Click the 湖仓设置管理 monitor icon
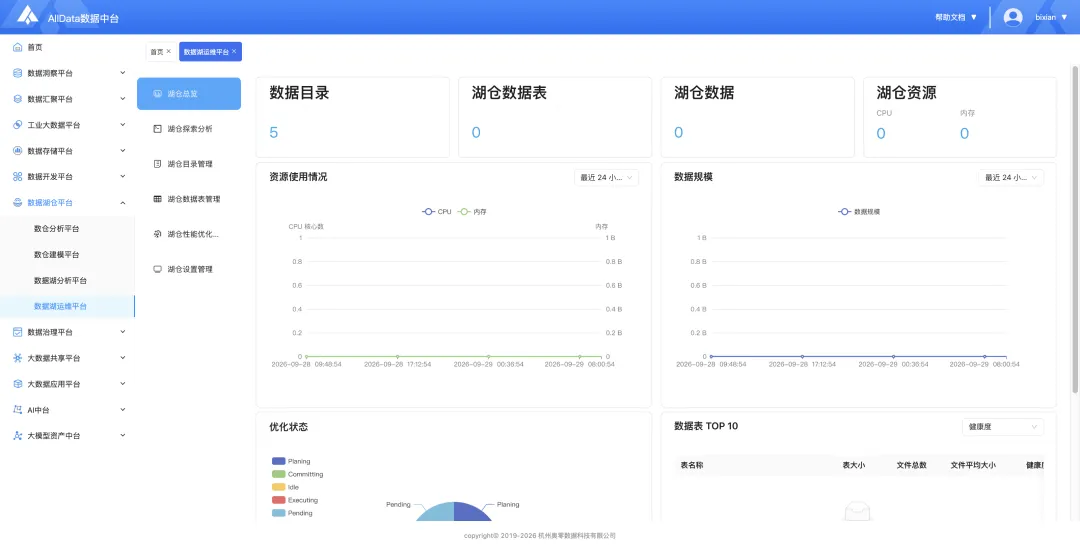Screen dimensions: 1080x547 (157, 269)
